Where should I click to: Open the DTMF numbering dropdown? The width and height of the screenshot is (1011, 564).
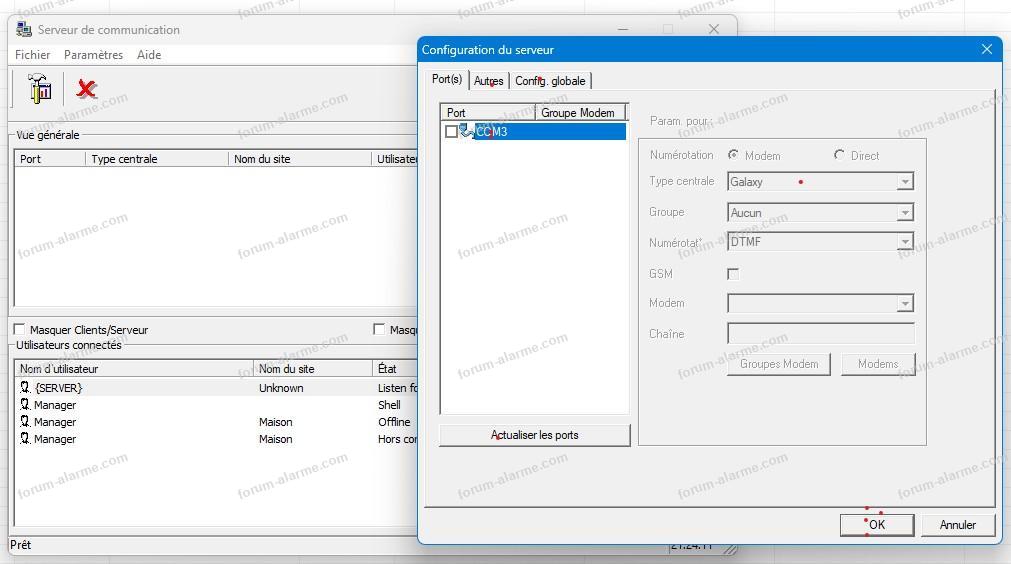pos(904,242)
